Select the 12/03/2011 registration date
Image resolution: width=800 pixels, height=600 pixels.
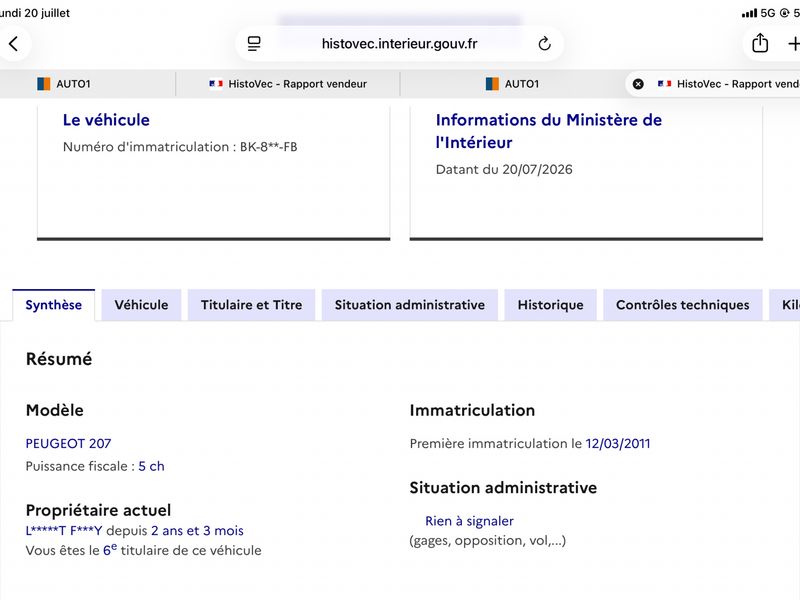pos(618,443)
